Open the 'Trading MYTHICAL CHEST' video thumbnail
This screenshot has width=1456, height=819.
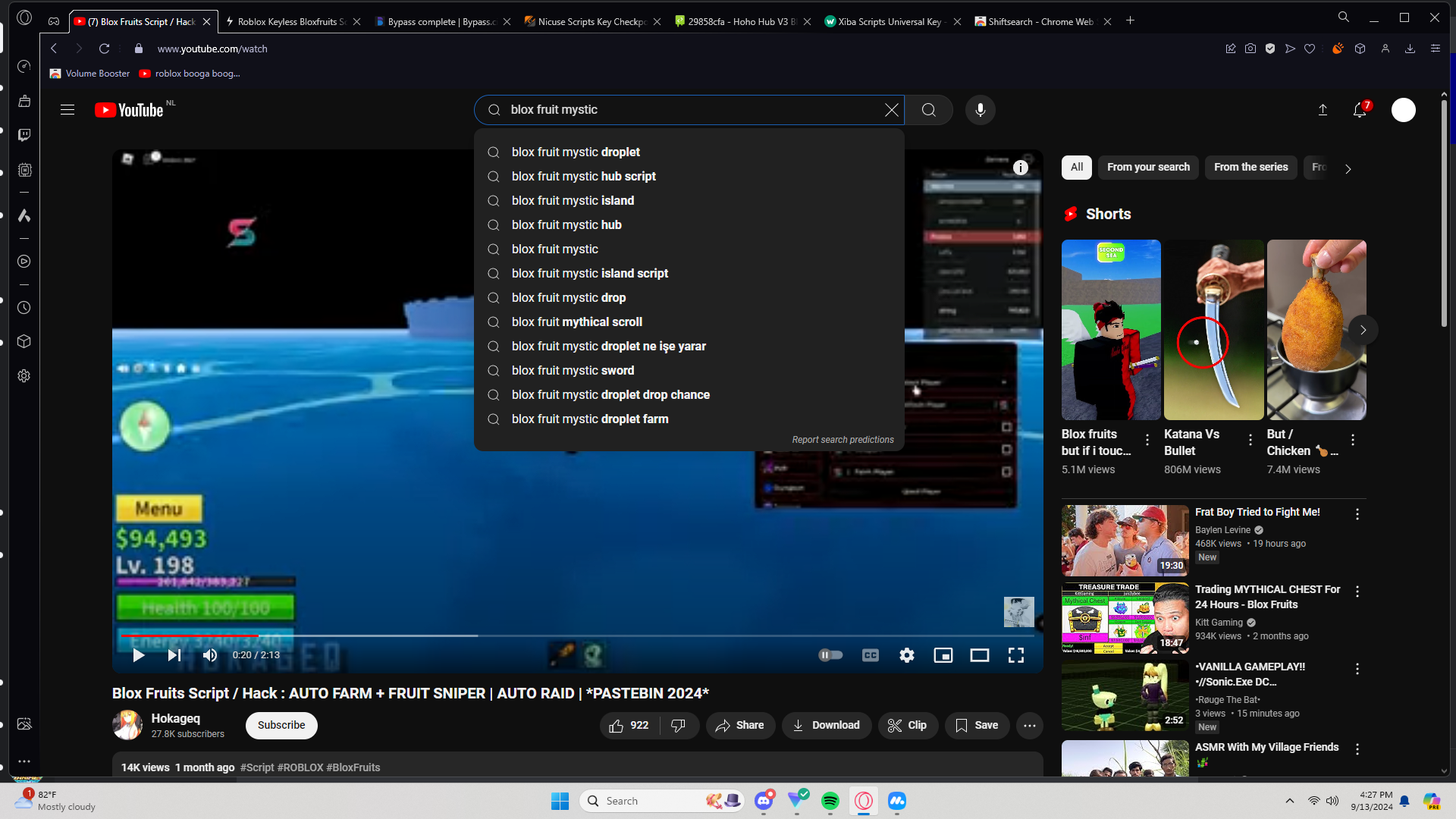pyautogui.click(x=1125, y=618)
